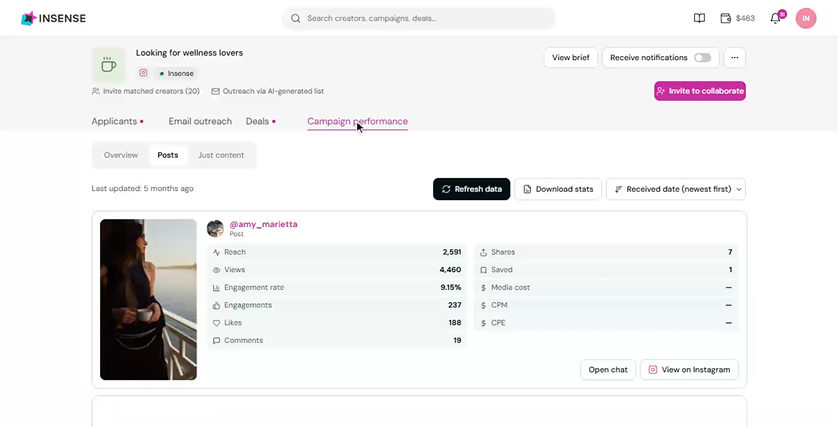The image size is (838, 427).
Task: Click the Comments bubble icon
Action: click(216, 340)
